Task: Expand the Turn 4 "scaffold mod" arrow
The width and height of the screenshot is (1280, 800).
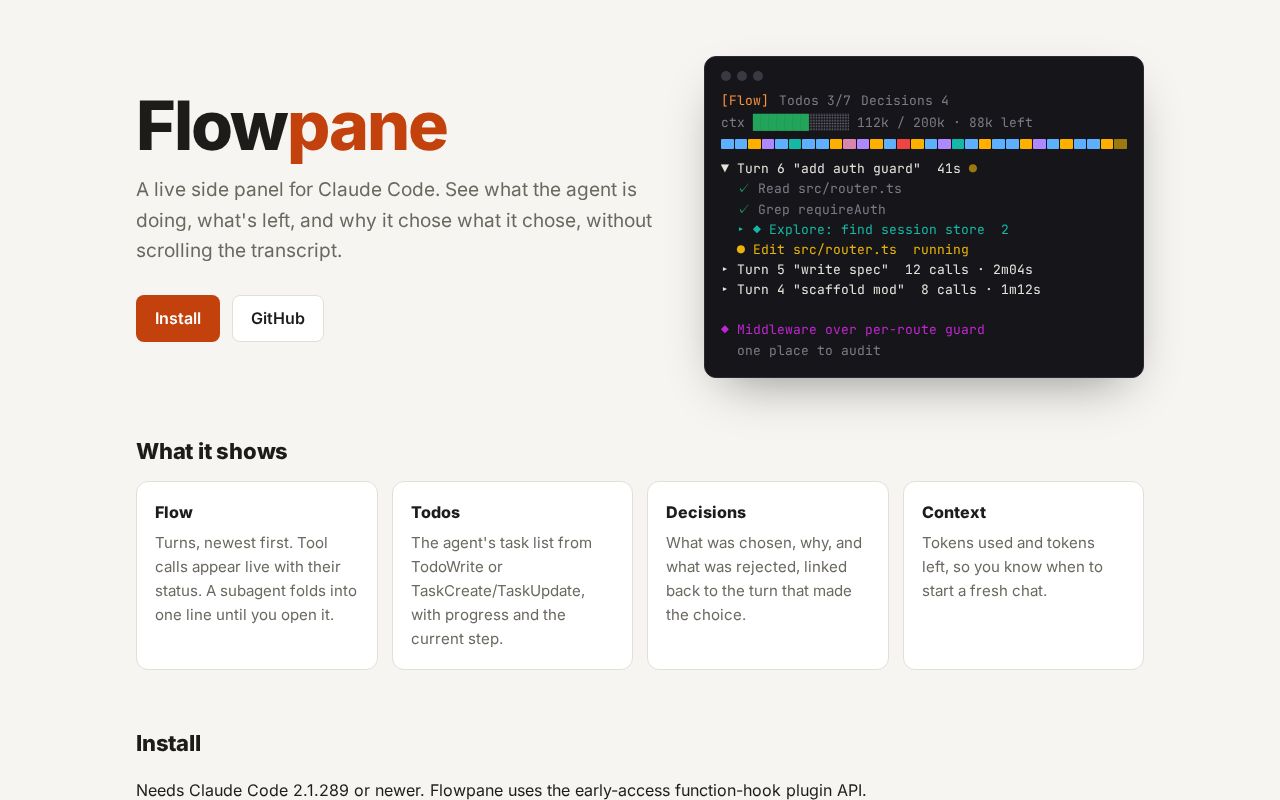Action: (725, 289)
